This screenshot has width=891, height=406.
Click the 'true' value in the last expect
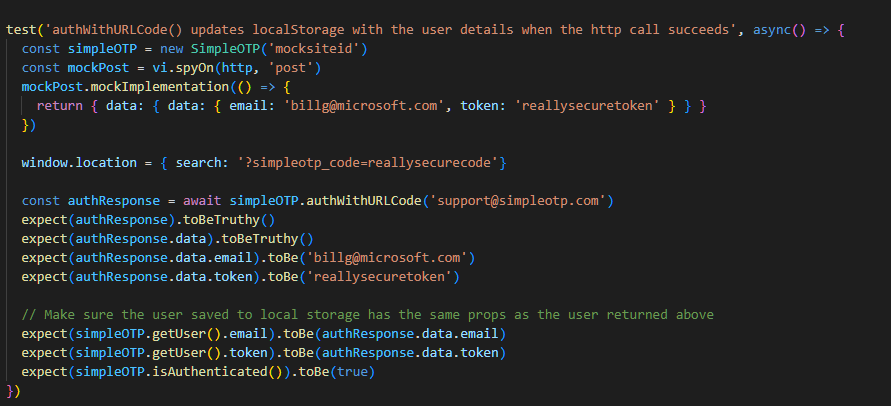click(x=352, y=372)
